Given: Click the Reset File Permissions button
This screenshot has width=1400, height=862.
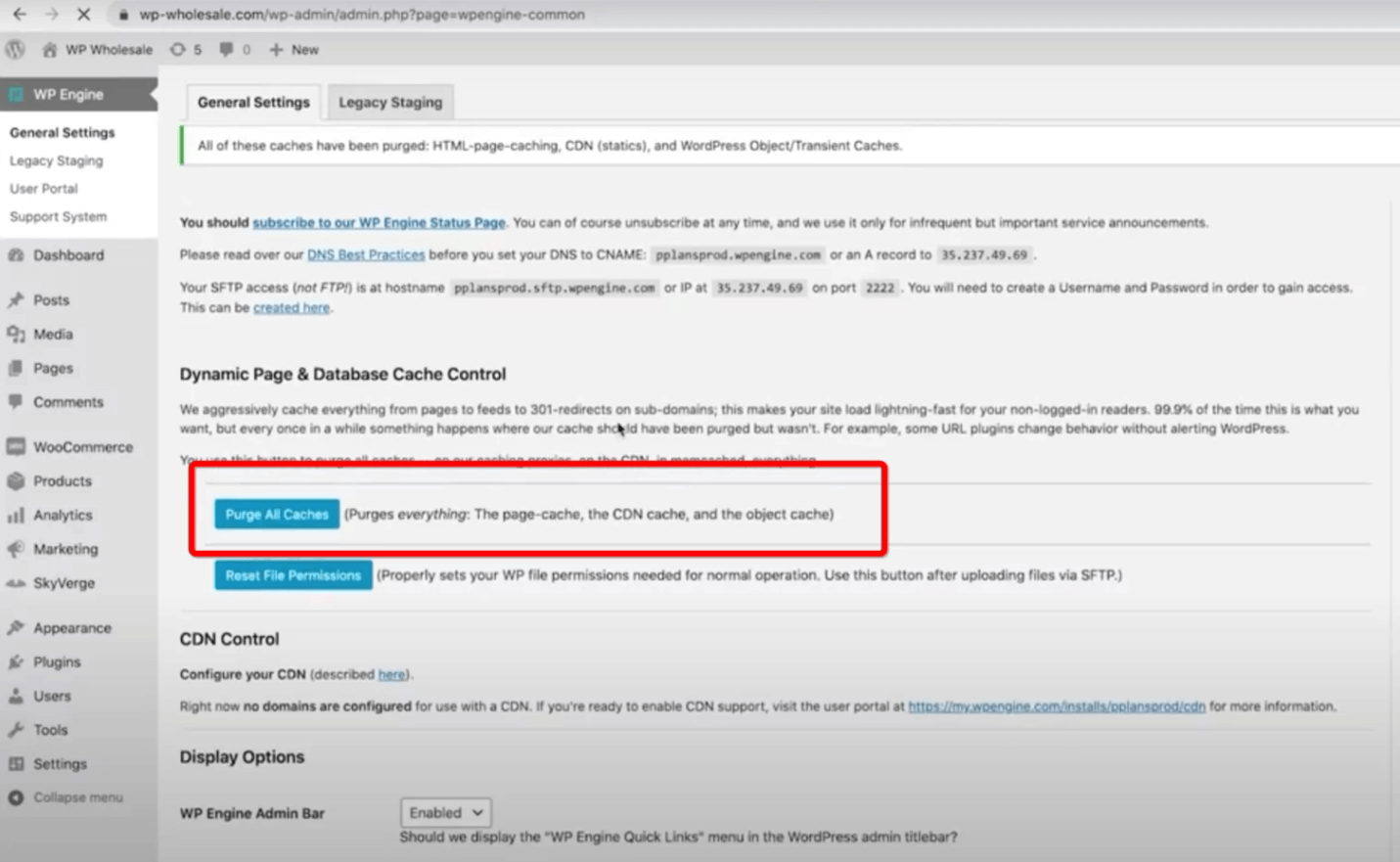Looking at the screenshot, I should (294, 575).
